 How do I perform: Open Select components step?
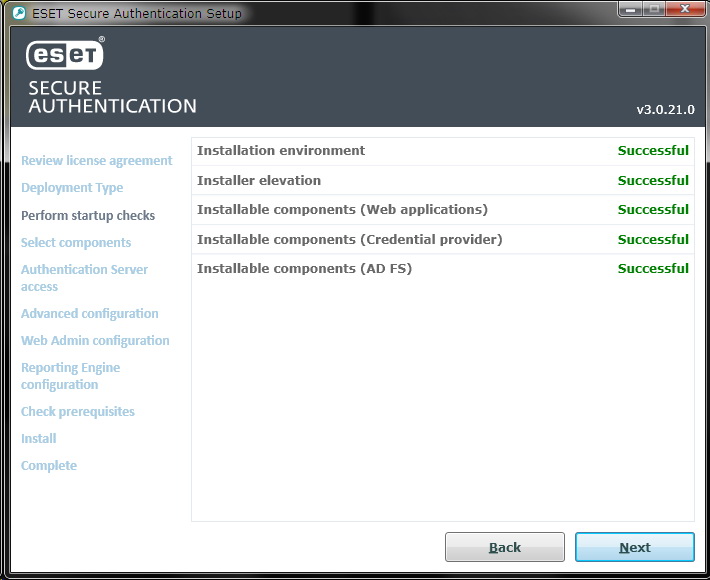pos(76,242)
